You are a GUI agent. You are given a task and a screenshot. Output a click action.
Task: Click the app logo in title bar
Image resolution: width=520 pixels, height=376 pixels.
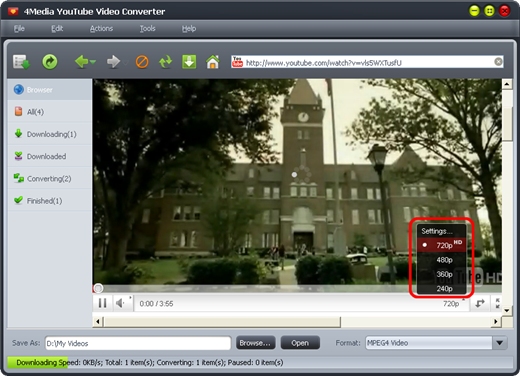[13, 11]
